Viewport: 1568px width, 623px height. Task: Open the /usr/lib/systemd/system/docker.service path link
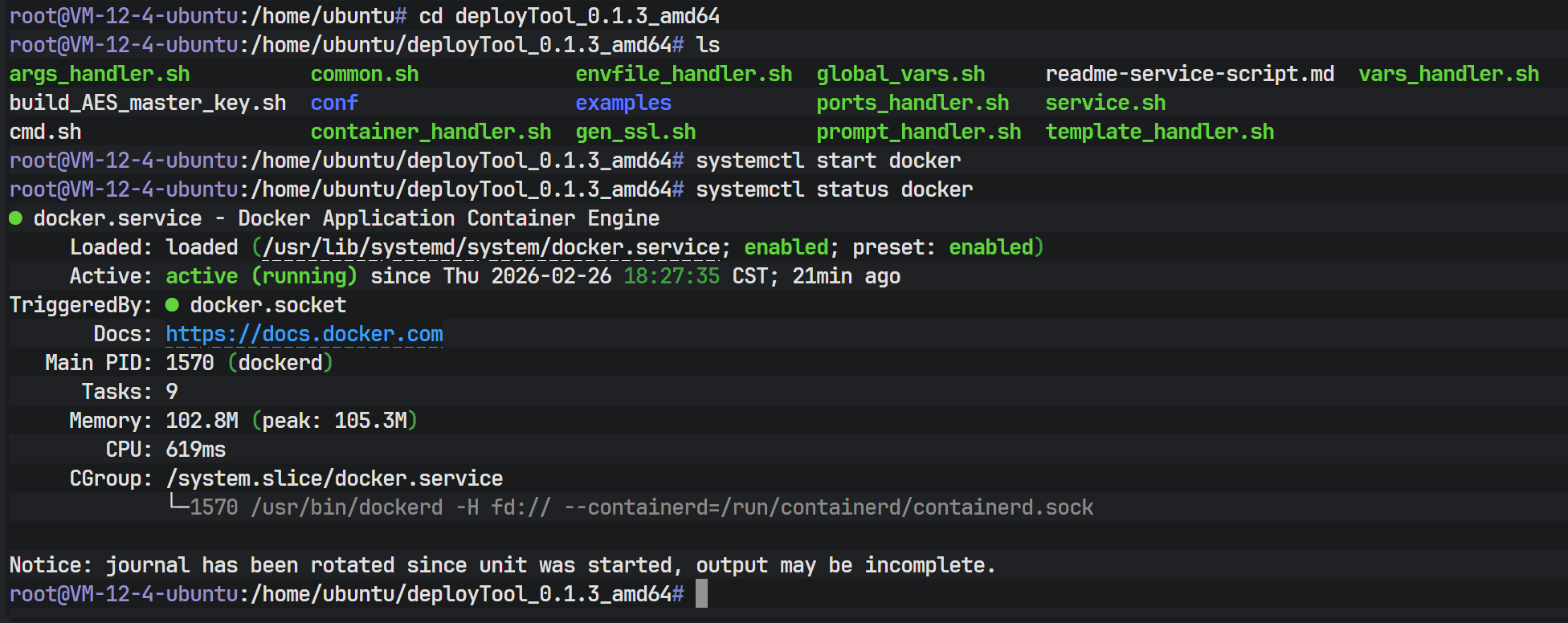point(491,247)
